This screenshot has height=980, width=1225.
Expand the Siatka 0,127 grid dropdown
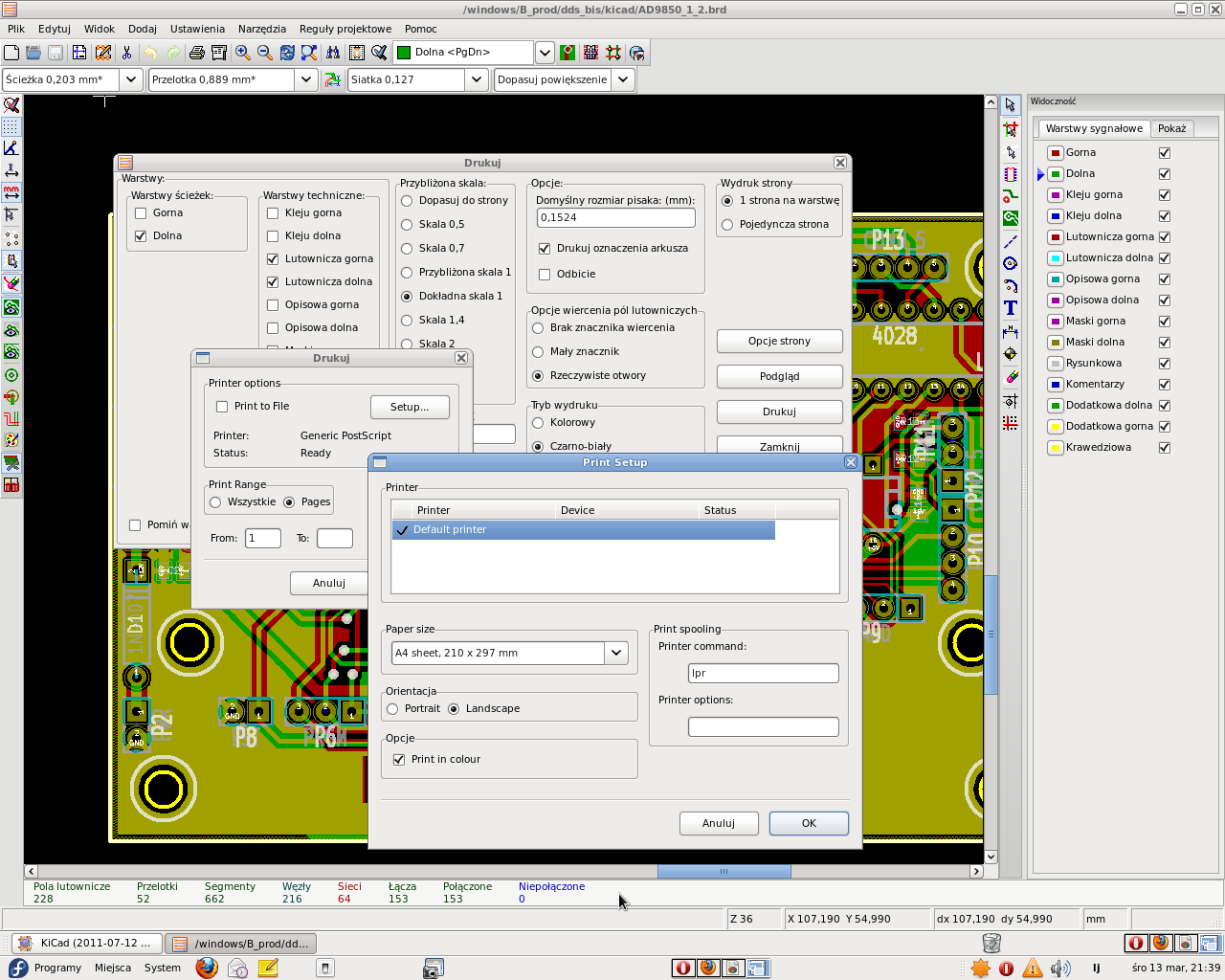pos(477,79)
